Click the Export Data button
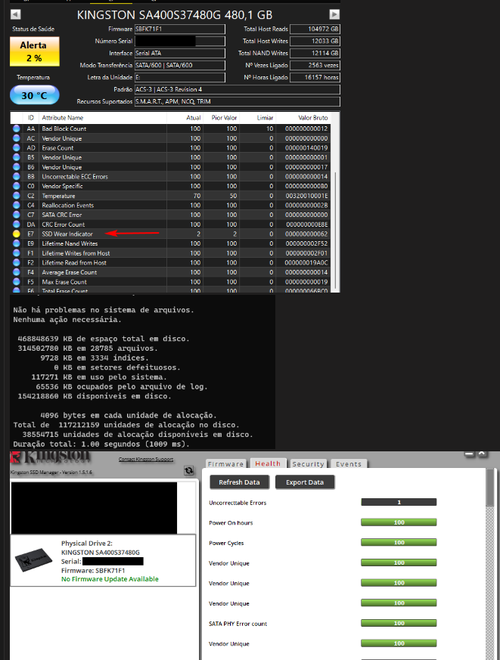500x660 pixels. tap(305, 482)
